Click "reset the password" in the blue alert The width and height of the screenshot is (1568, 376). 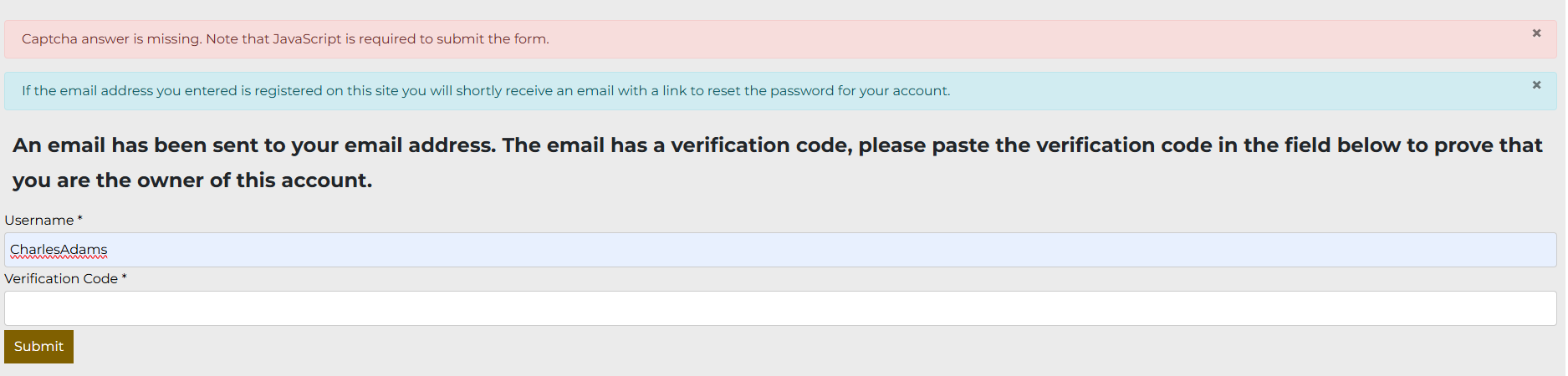click(772, 91)
